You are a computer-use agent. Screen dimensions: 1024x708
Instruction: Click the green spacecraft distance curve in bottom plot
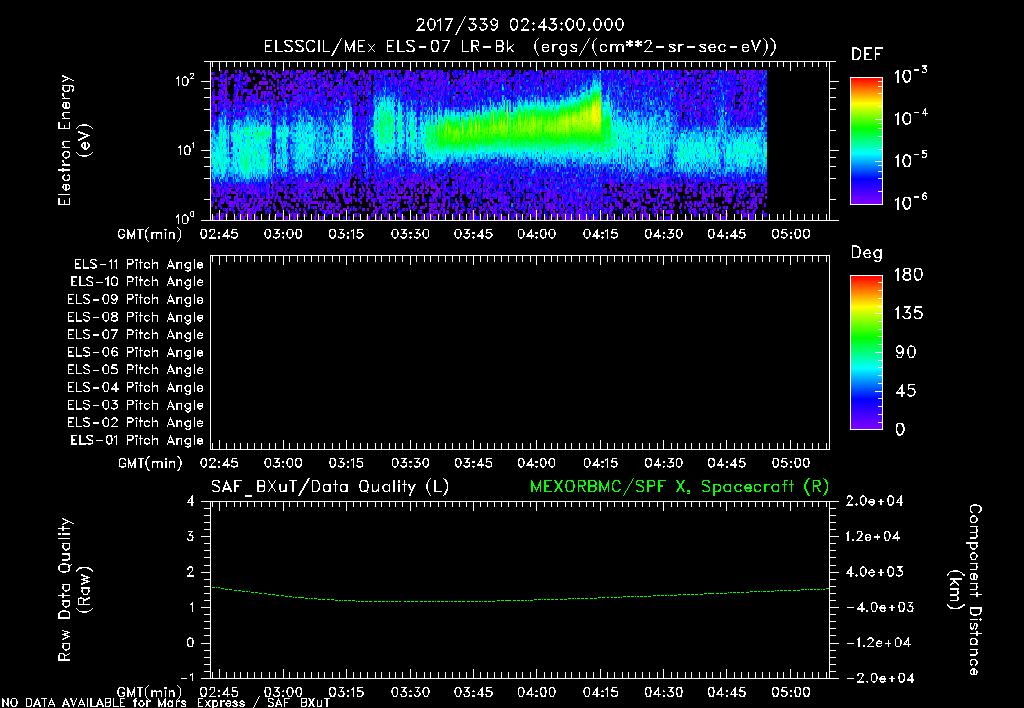(x=520, y=600)
